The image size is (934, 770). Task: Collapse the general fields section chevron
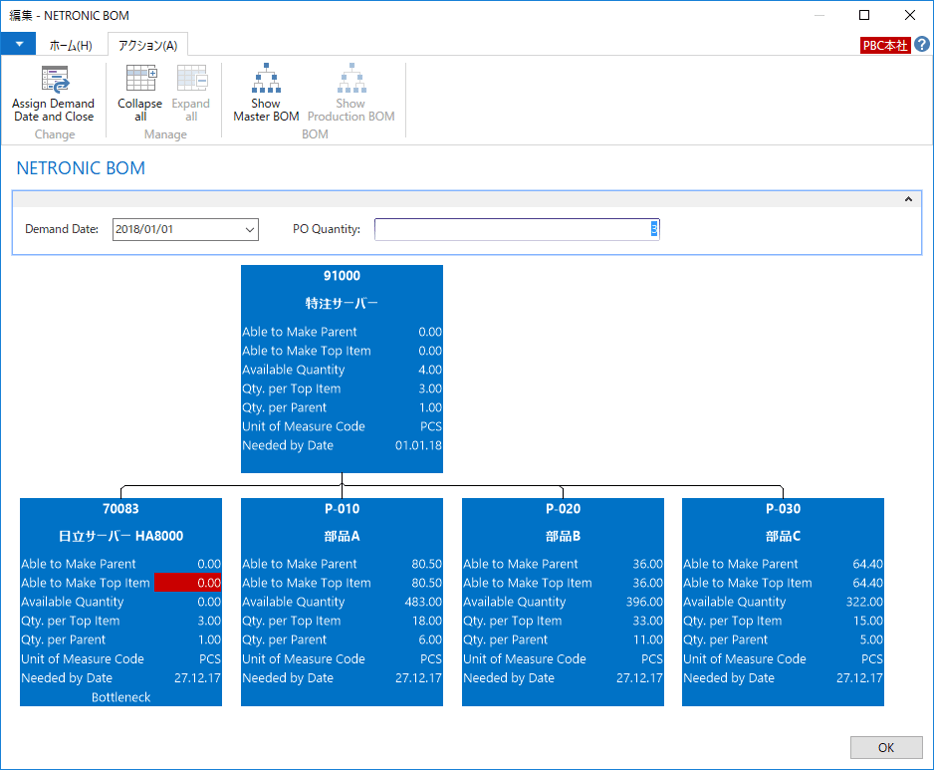908,199
